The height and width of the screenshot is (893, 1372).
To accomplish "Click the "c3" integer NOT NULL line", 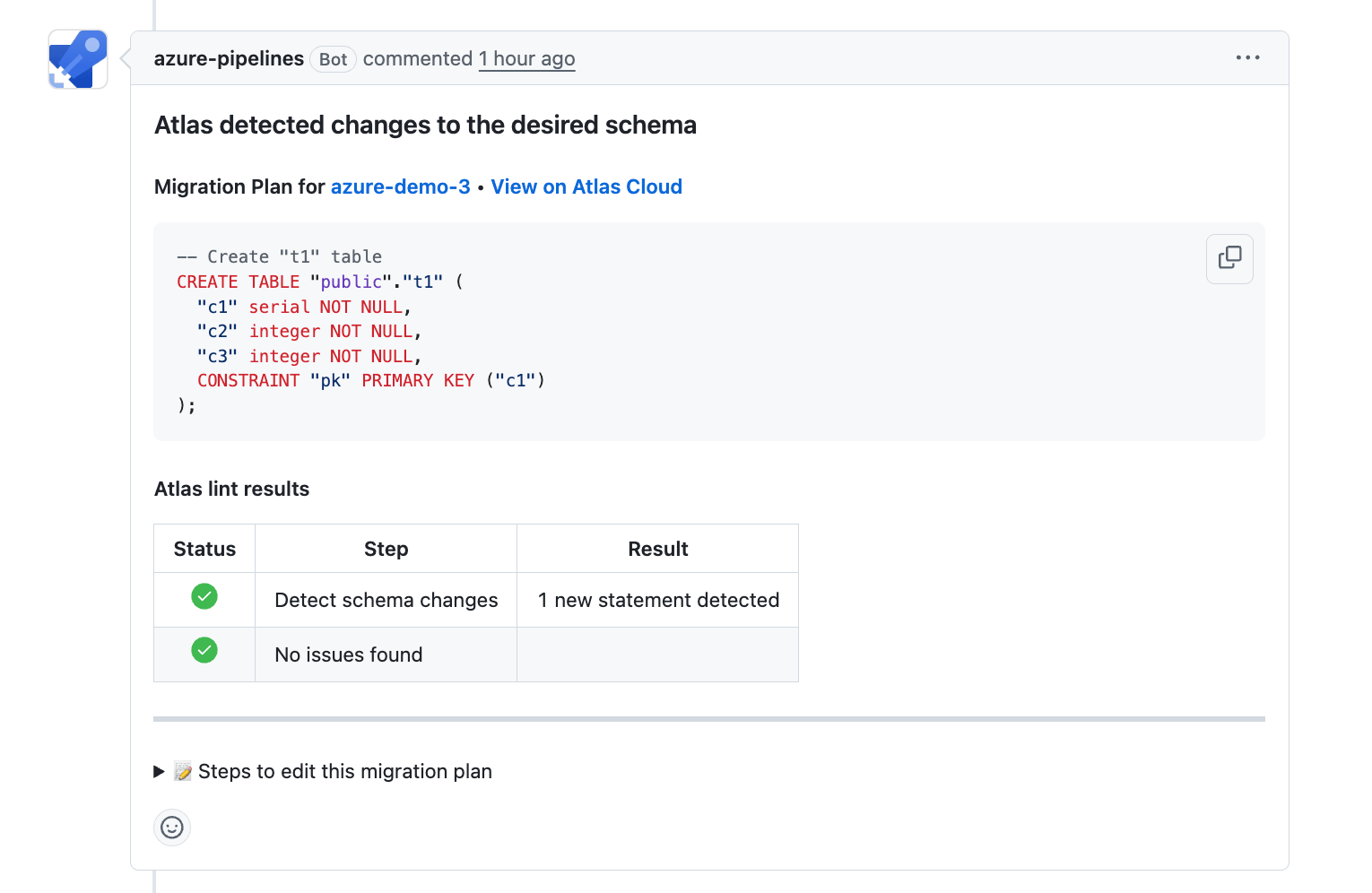I will coord(309,356).
